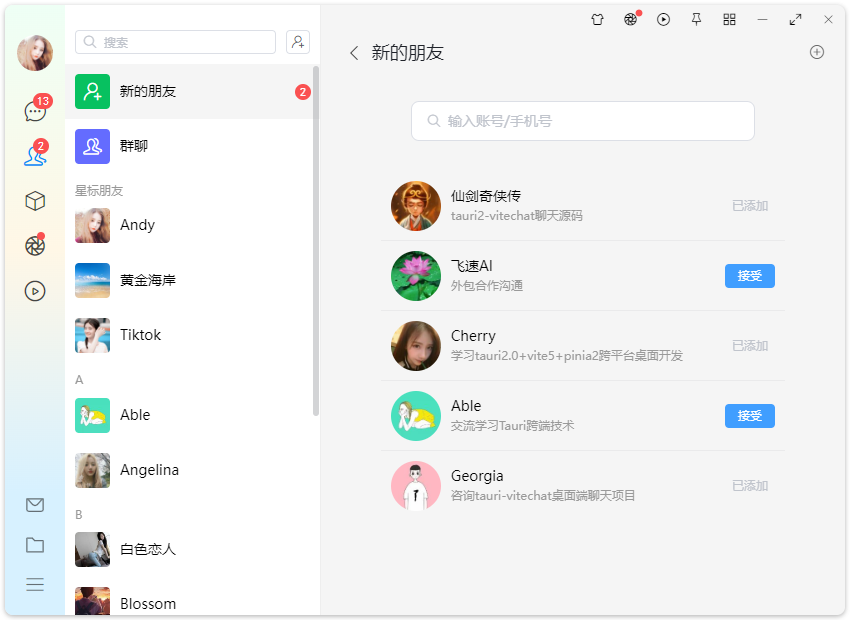
Task: Pin the window with the pushpin icon
Action: 696,19
